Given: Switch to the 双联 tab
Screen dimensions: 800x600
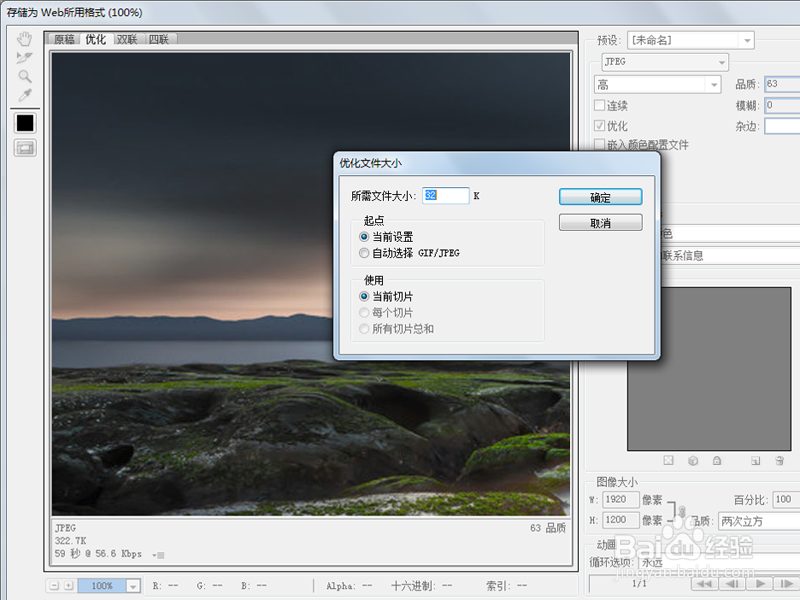Looking at the screenshot, I should point(127,39).
